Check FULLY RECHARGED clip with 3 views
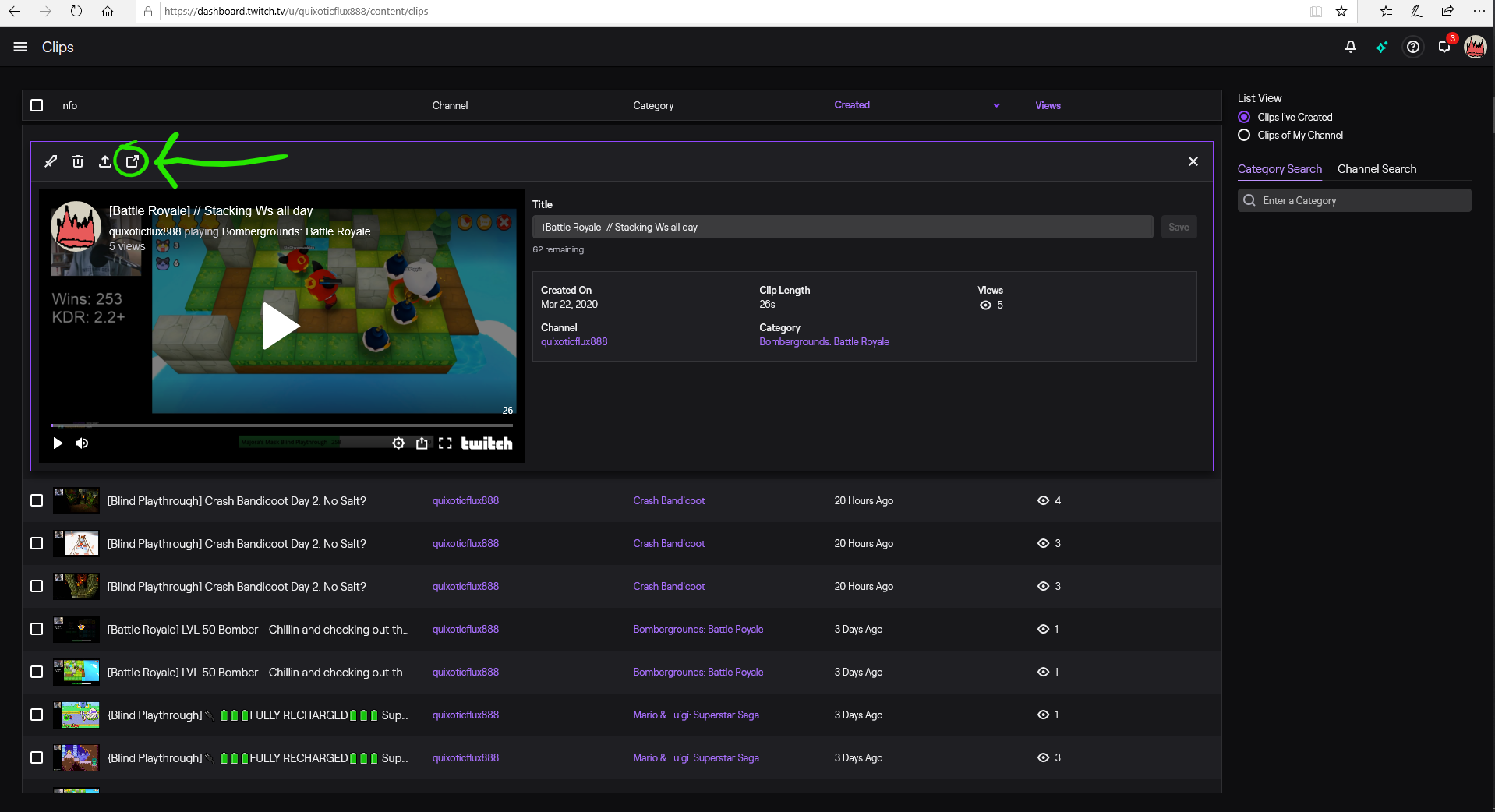 (37, 757)
